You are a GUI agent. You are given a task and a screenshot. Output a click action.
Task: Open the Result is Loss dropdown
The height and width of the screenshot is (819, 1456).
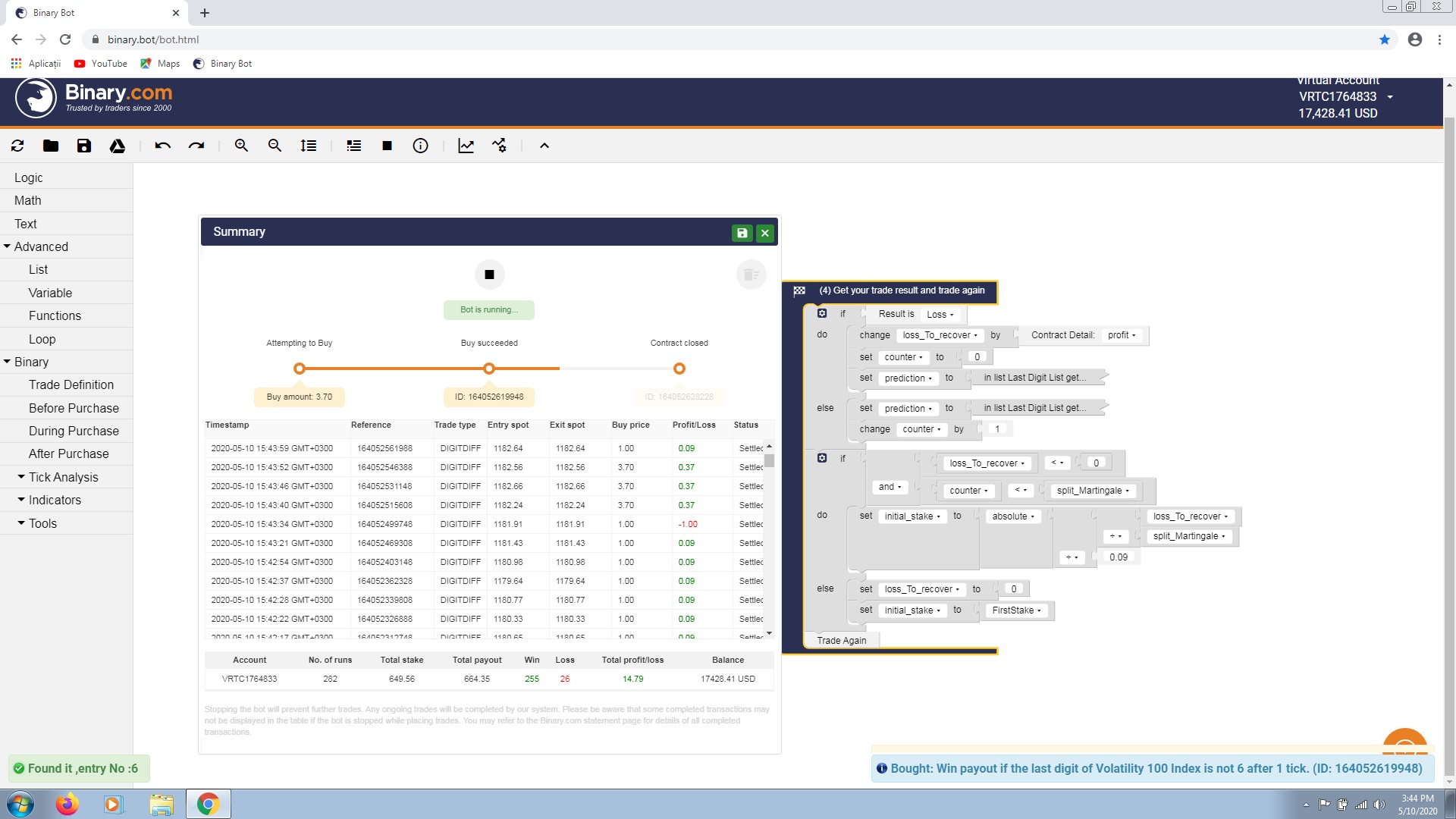click(x=940, y=315)
